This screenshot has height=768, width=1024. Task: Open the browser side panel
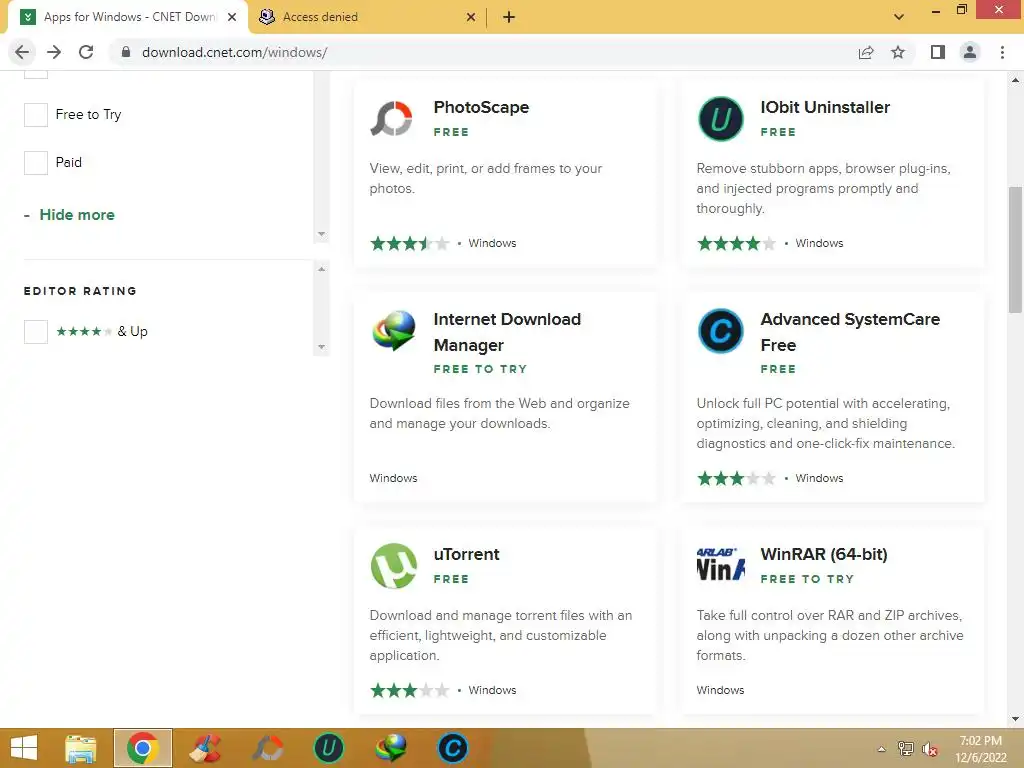[x=938, y=52]
